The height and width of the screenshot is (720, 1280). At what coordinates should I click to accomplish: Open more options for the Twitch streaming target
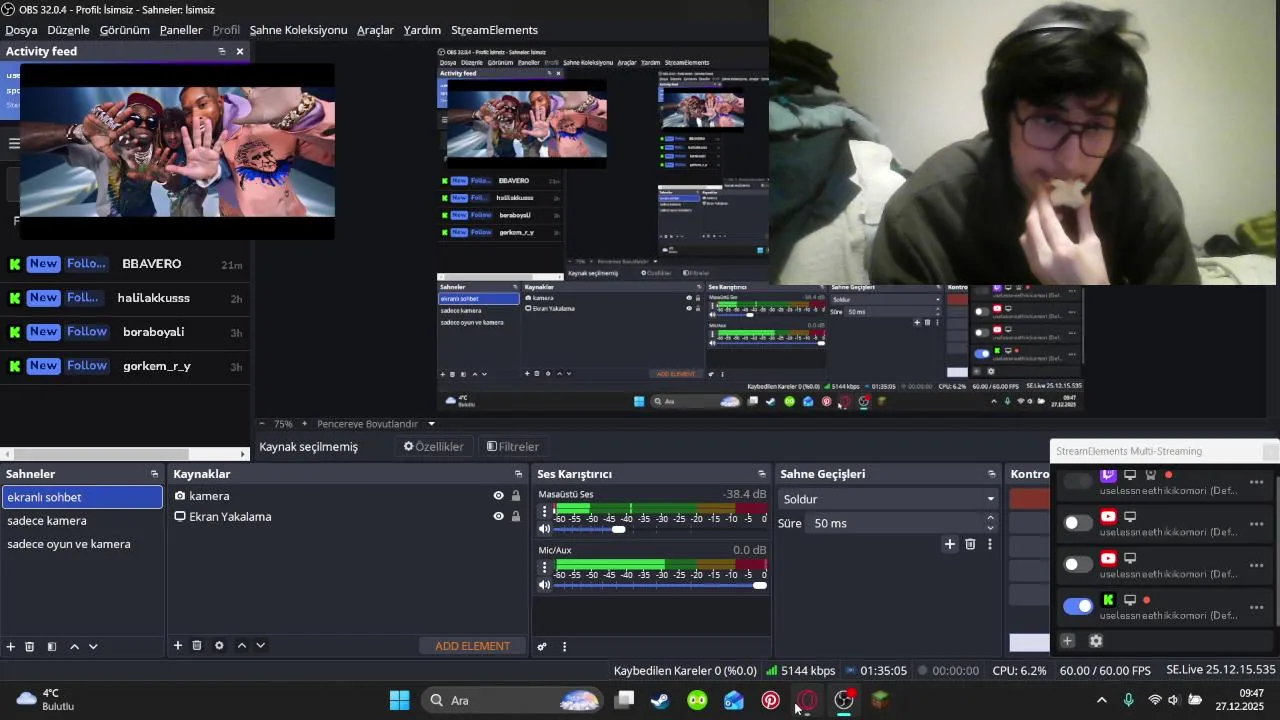(x=1257, y=482)
